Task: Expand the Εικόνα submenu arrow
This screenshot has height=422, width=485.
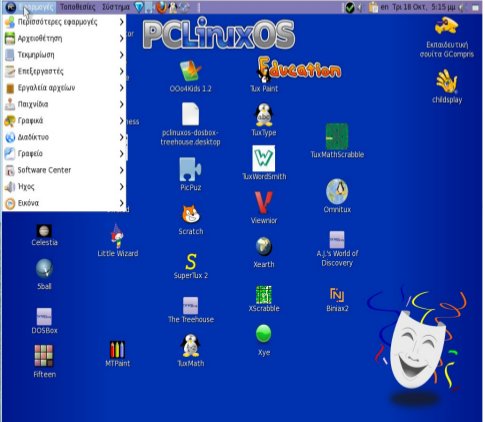Action: [122, 203]
